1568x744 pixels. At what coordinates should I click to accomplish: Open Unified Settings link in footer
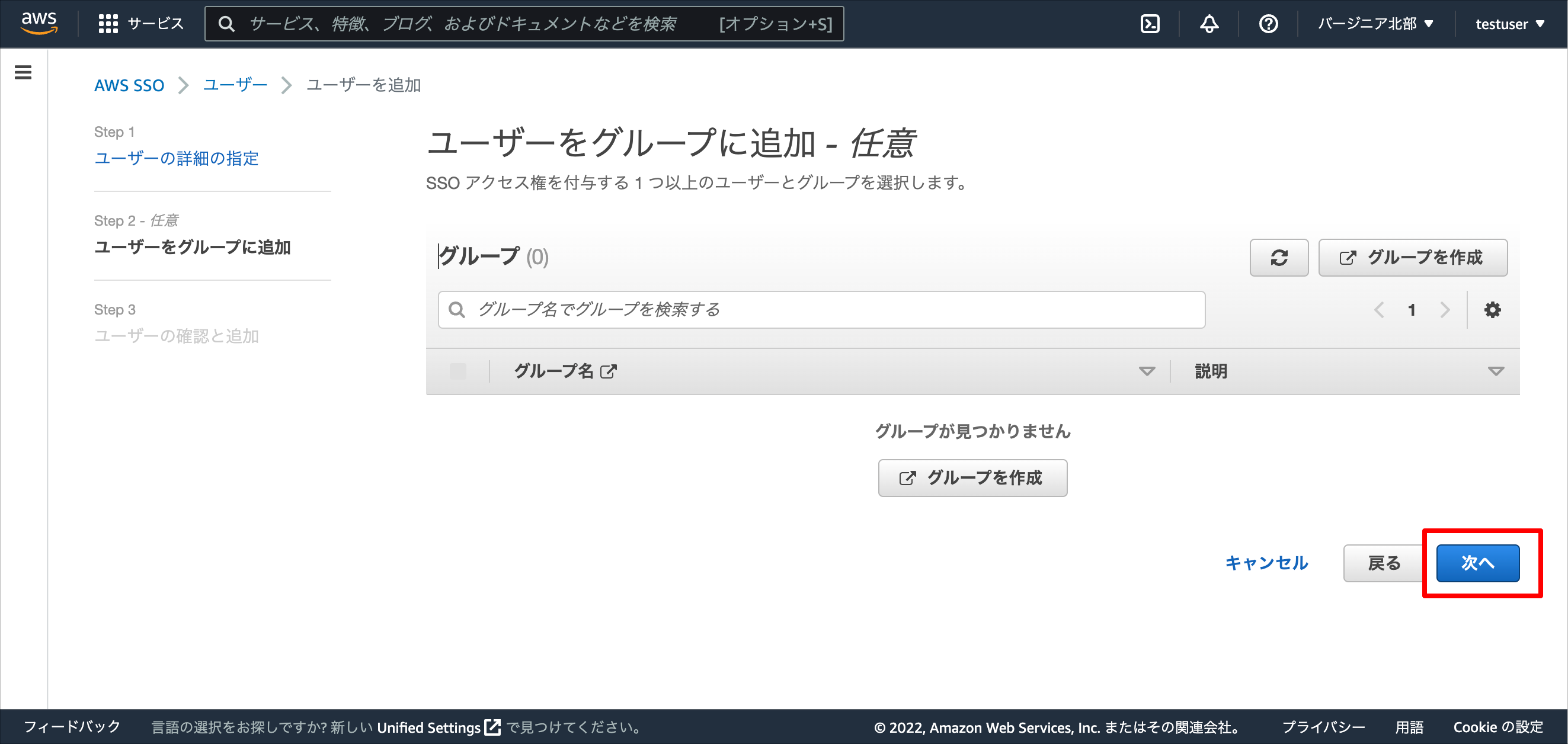(439, 727)
